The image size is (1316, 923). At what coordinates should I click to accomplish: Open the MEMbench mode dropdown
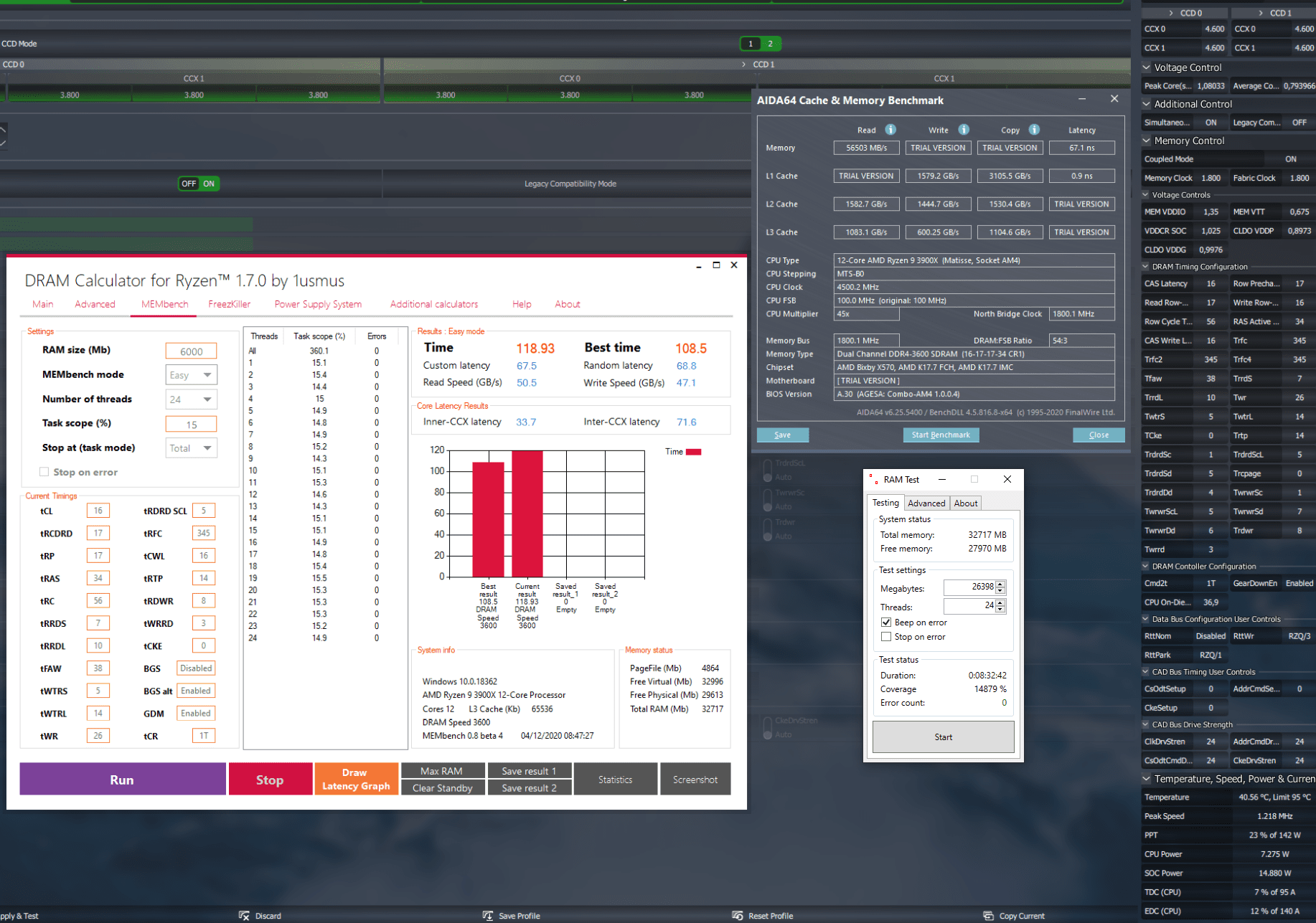pos(192,375)
